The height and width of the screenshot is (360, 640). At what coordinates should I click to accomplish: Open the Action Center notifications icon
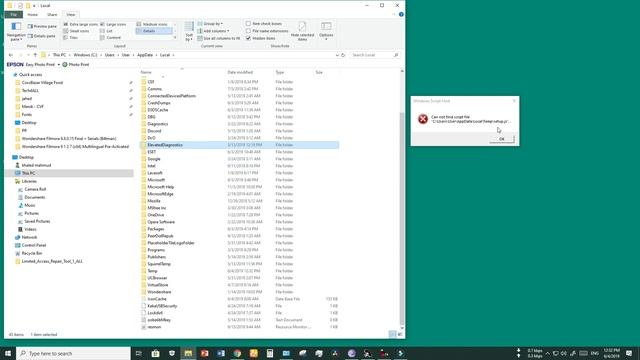(629, 353)
